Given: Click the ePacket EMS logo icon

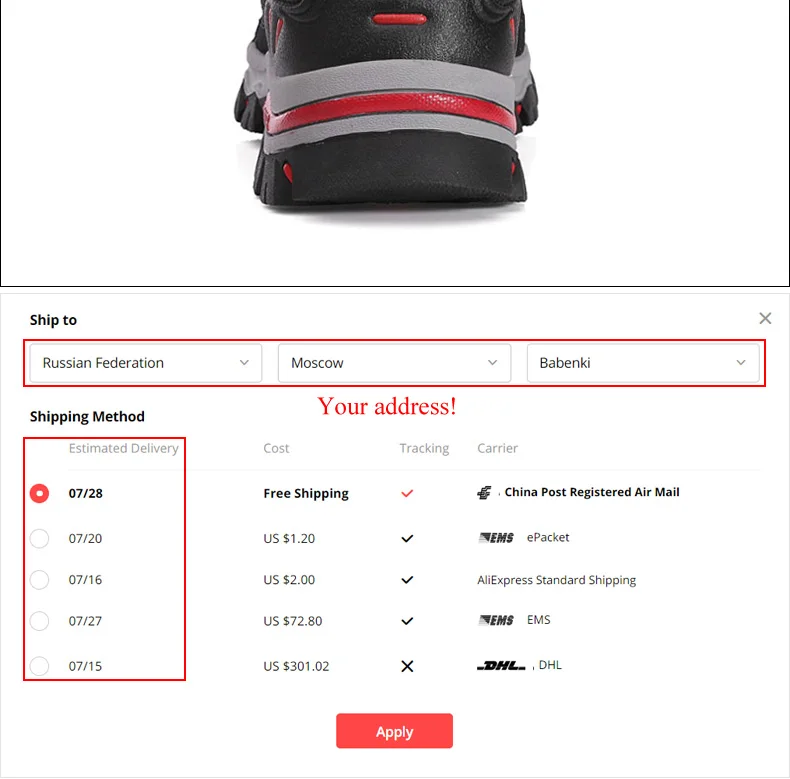Looking at the screenshot, I should pos(496,538).
